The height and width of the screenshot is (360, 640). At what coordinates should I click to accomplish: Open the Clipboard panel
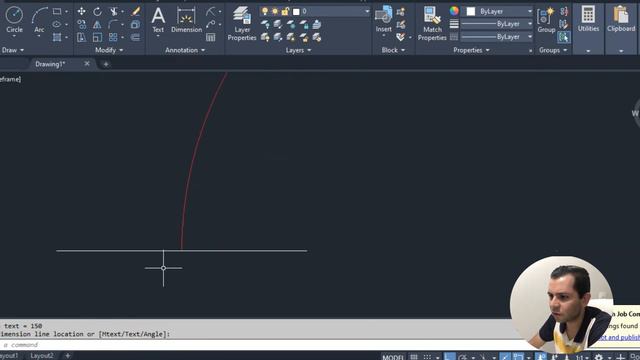click(621, 19)
